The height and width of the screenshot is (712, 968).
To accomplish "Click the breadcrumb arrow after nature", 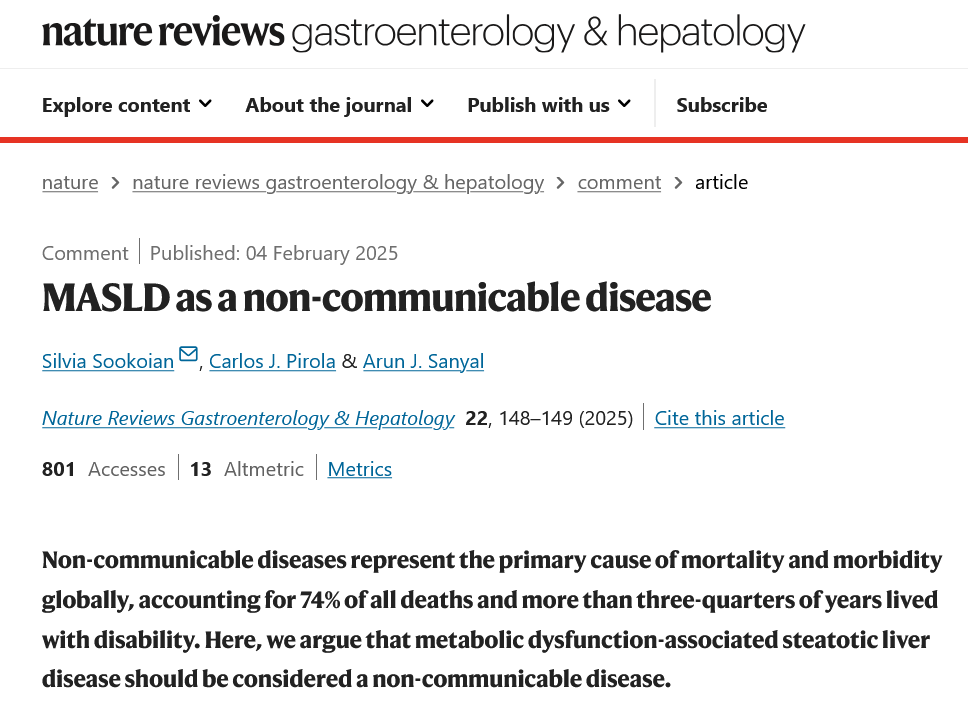I will click(x=115, y=182).
